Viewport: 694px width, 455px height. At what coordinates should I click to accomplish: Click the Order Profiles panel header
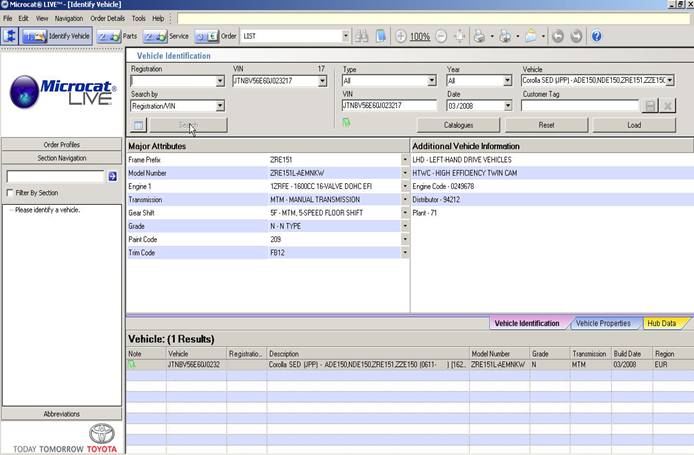pos(62,145)
